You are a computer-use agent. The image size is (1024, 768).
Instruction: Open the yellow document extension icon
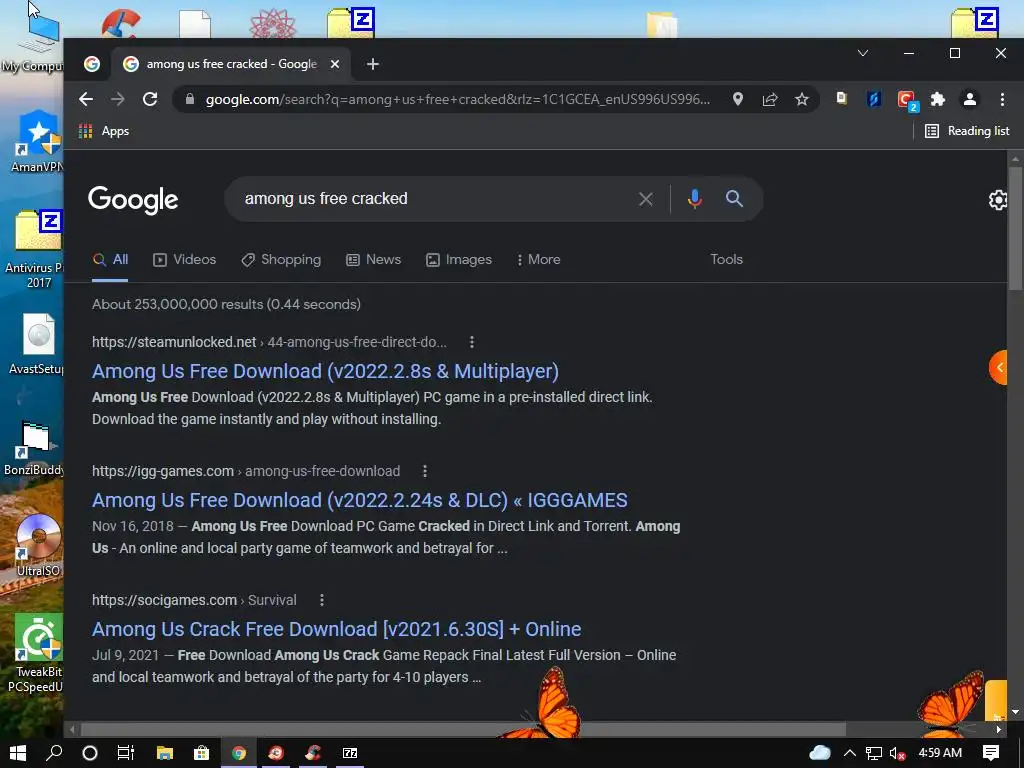(x=841, y=99)
